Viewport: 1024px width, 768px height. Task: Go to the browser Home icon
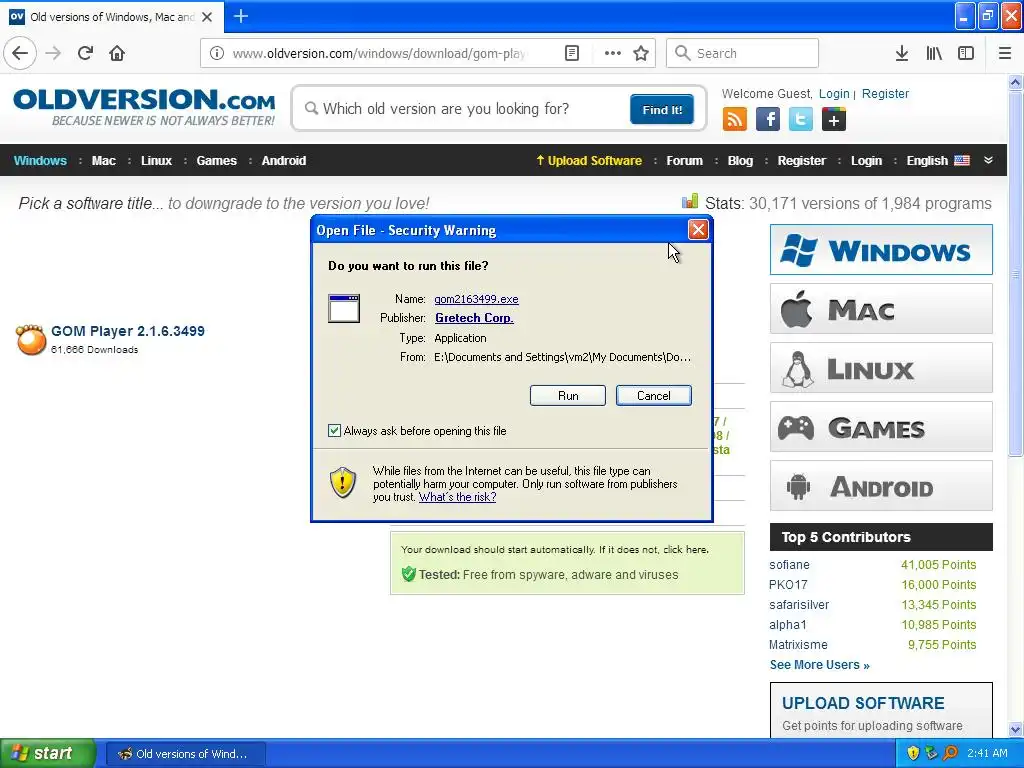tap(117, 53)
